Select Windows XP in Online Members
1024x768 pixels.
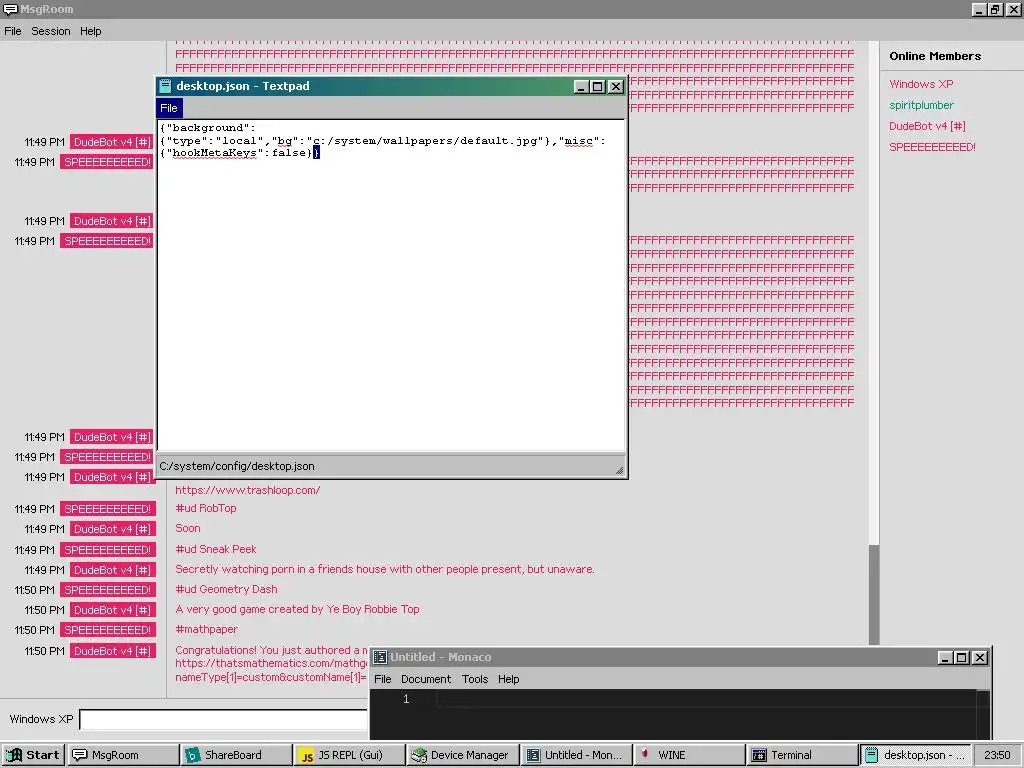click(x=921, y=84)
